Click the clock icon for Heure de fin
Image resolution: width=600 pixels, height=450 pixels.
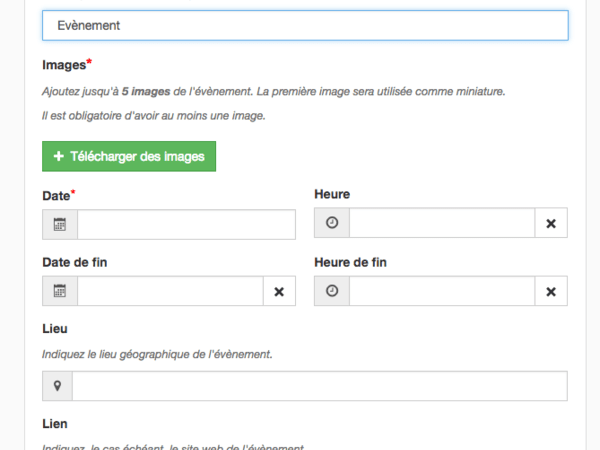[332, 291]
